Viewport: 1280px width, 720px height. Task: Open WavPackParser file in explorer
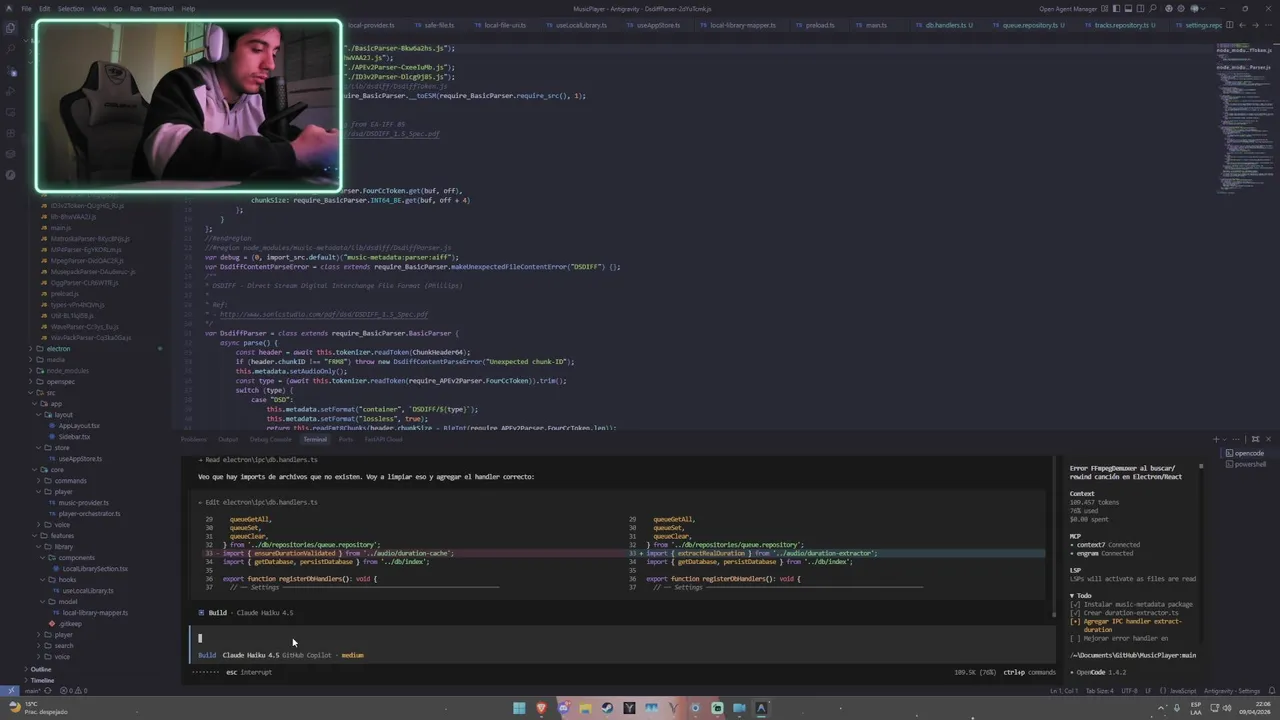pyautogui.click(x=91, y=337)
